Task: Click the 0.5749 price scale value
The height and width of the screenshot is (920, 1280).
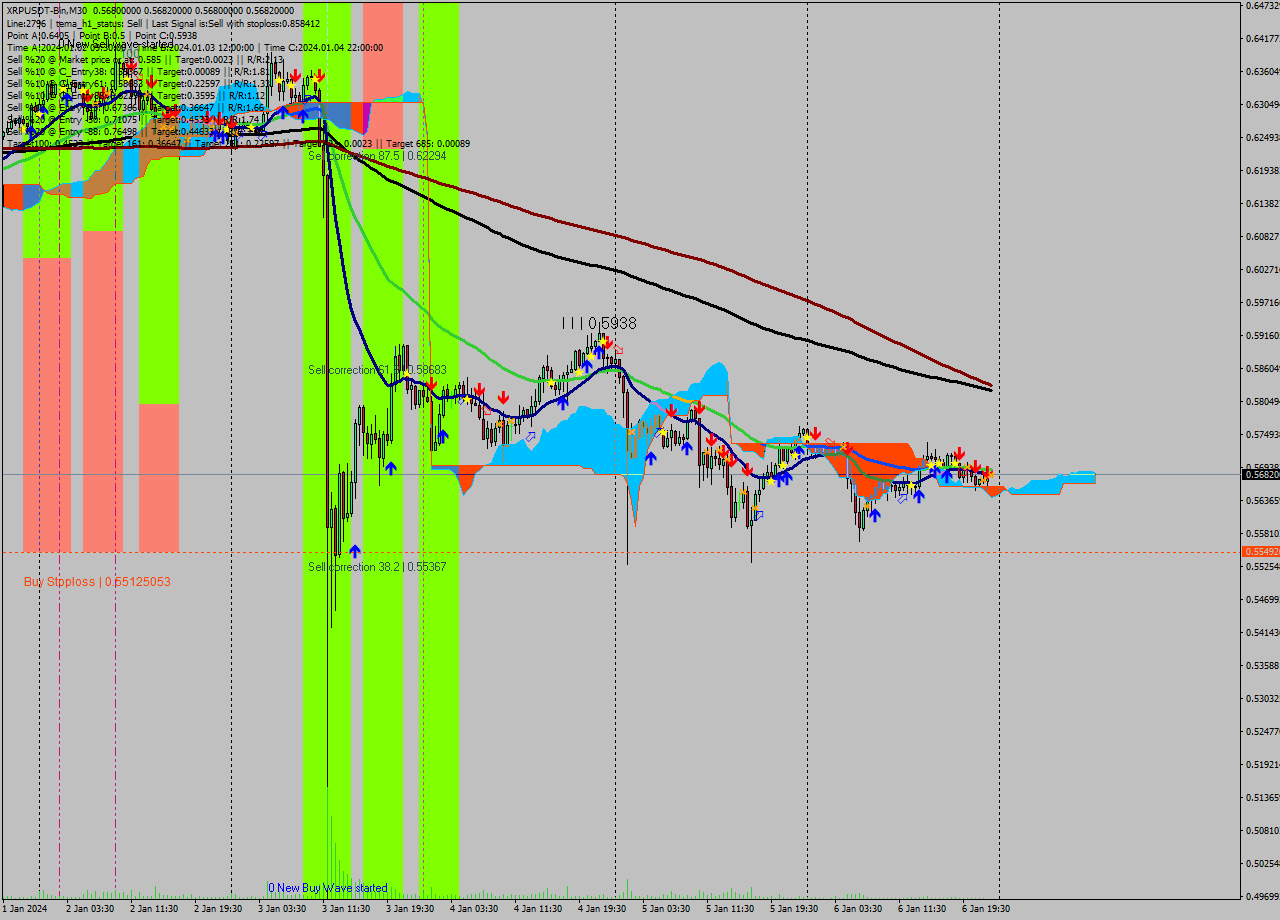Action: coord(1262,435)
